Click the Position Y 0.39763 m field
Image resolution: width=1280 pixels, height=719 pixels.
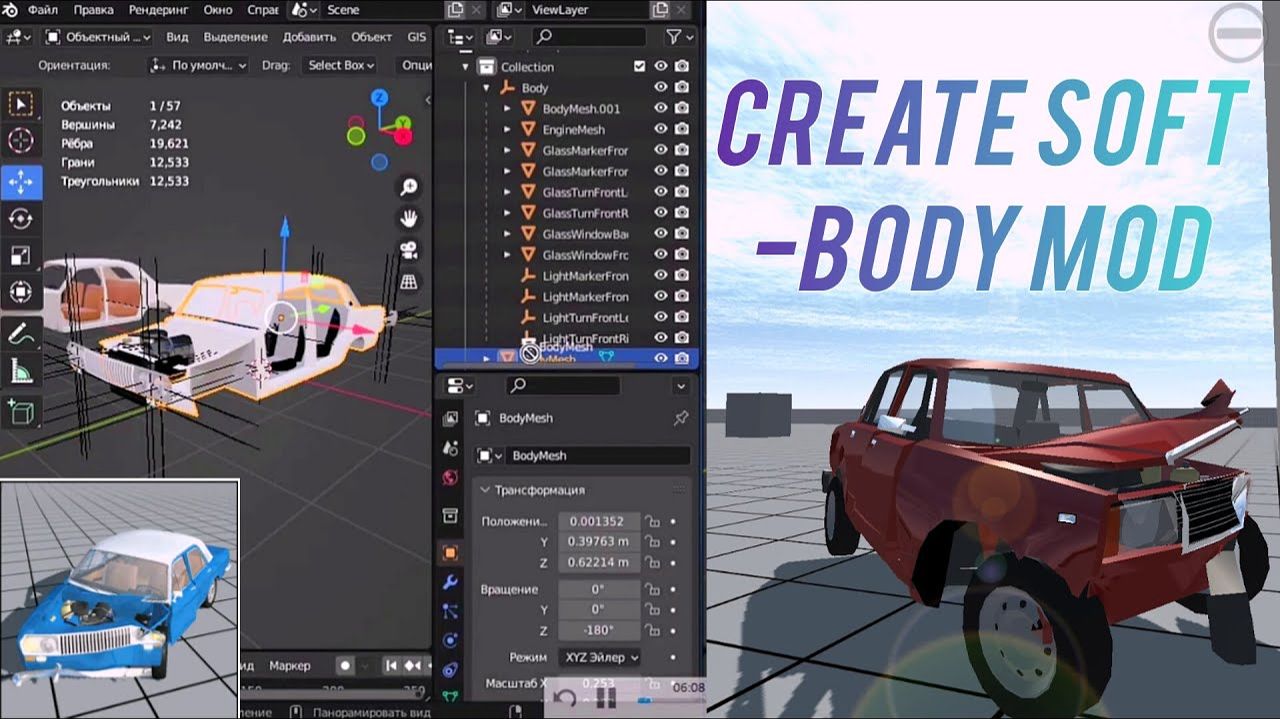[598, 541]
